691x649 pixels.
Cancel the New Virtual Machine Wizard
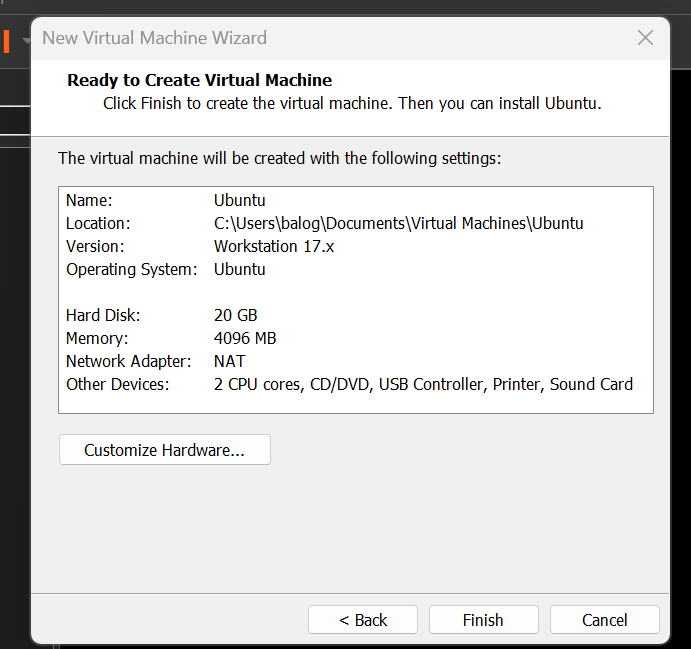click(x=604, y=619)
